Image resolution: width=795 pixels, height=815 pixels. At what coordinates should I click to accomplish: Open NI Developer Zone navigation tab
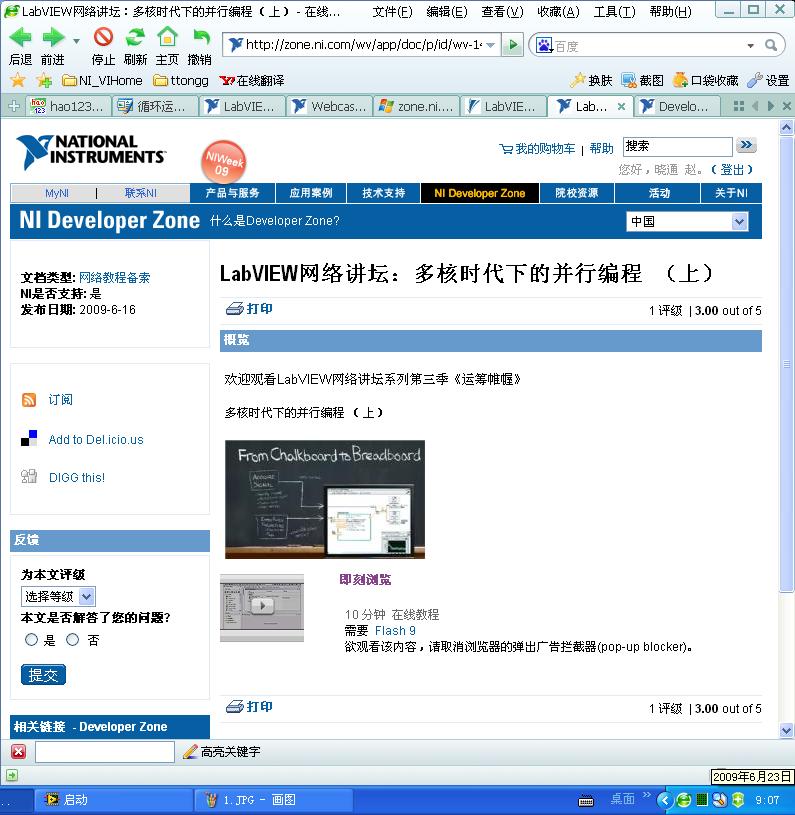point(480,193)
